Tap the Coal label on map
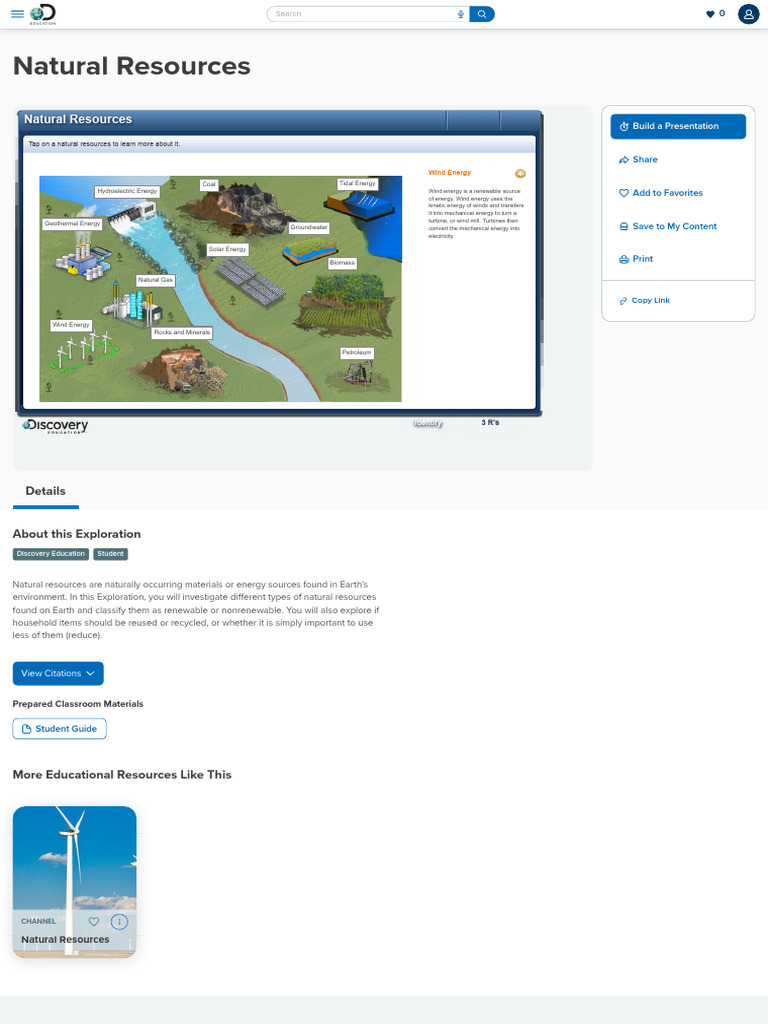The image size is (768, 1024). coord(209,185)
